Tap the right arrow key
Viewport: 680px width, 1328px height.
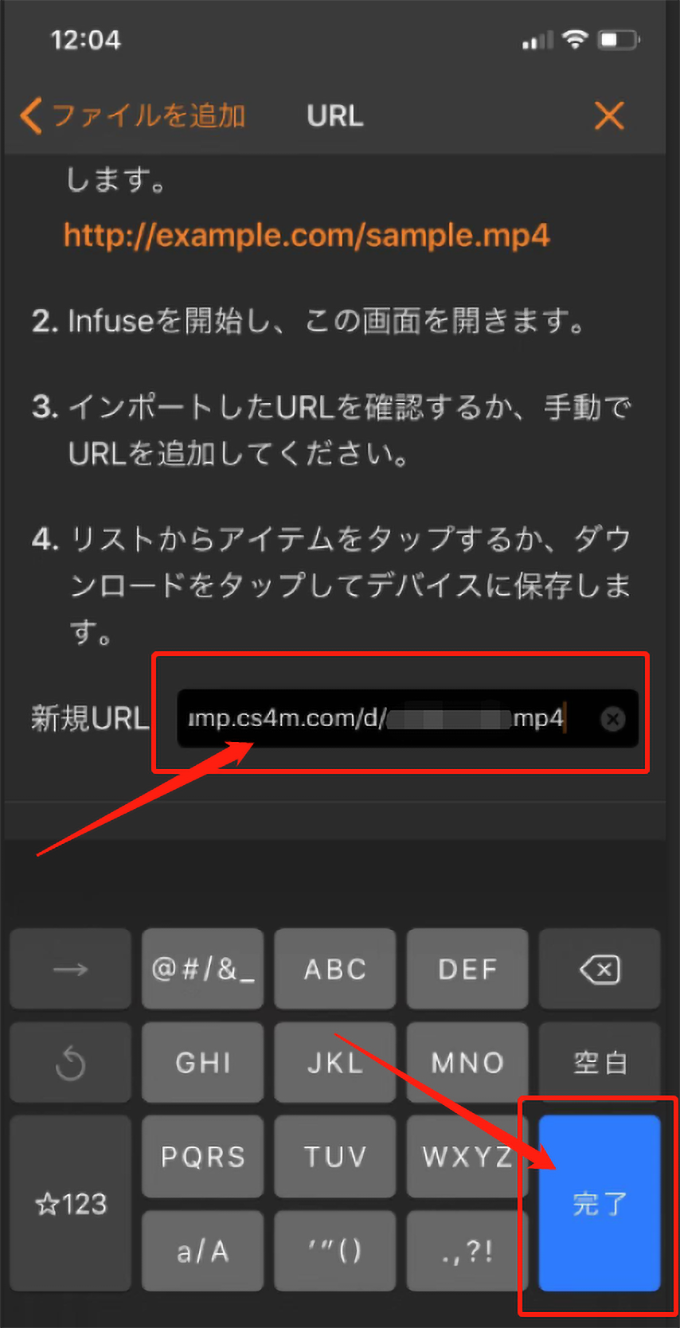tap(70, 968)
